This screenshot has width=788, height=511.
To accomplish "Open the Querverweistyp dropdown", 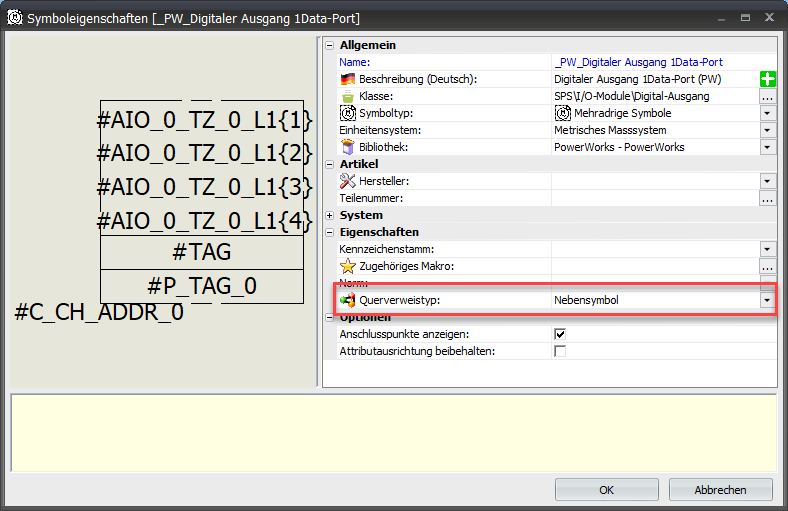I will [x=767, y=300].
